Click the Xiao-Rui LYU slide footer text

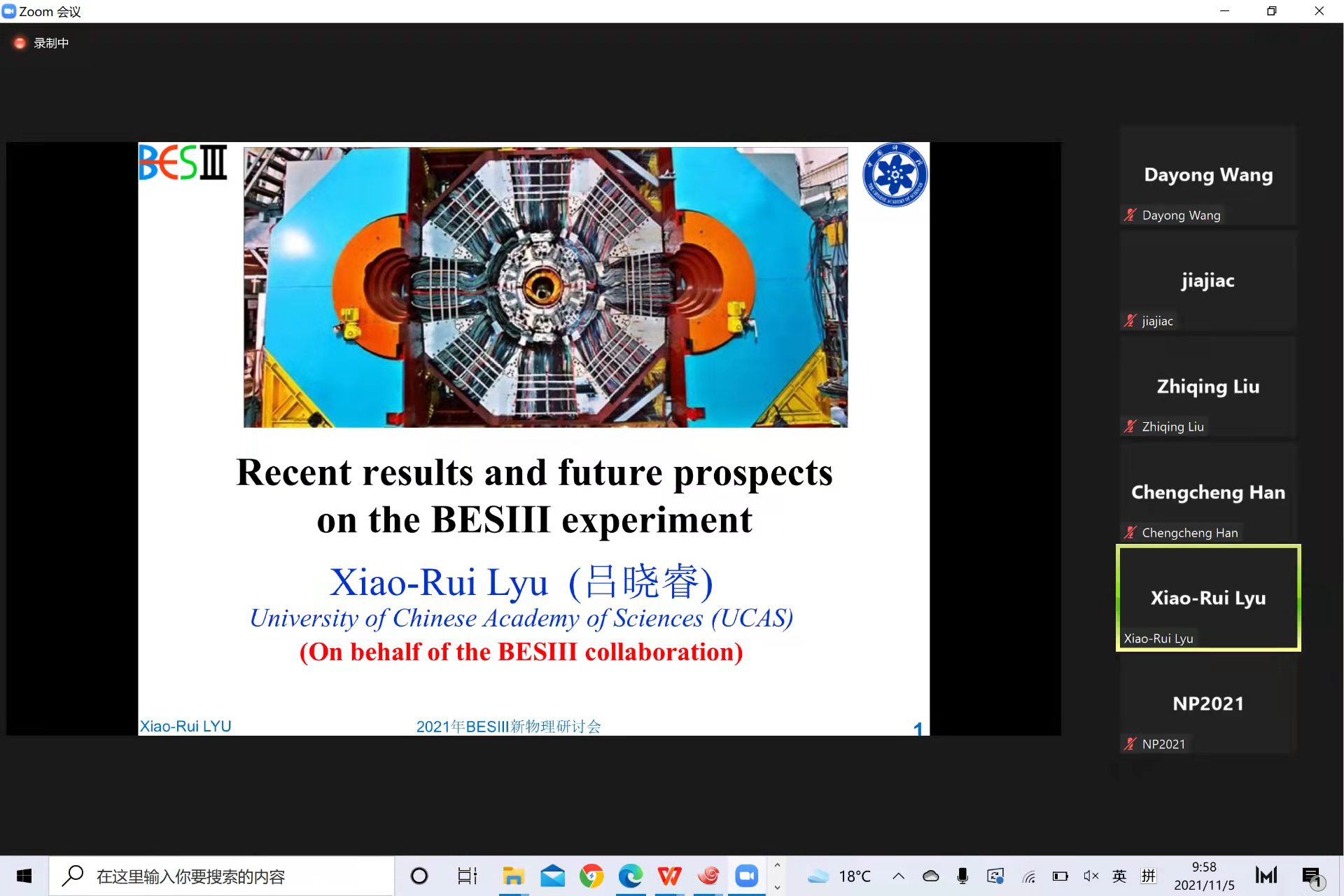(x=185, y=727)
